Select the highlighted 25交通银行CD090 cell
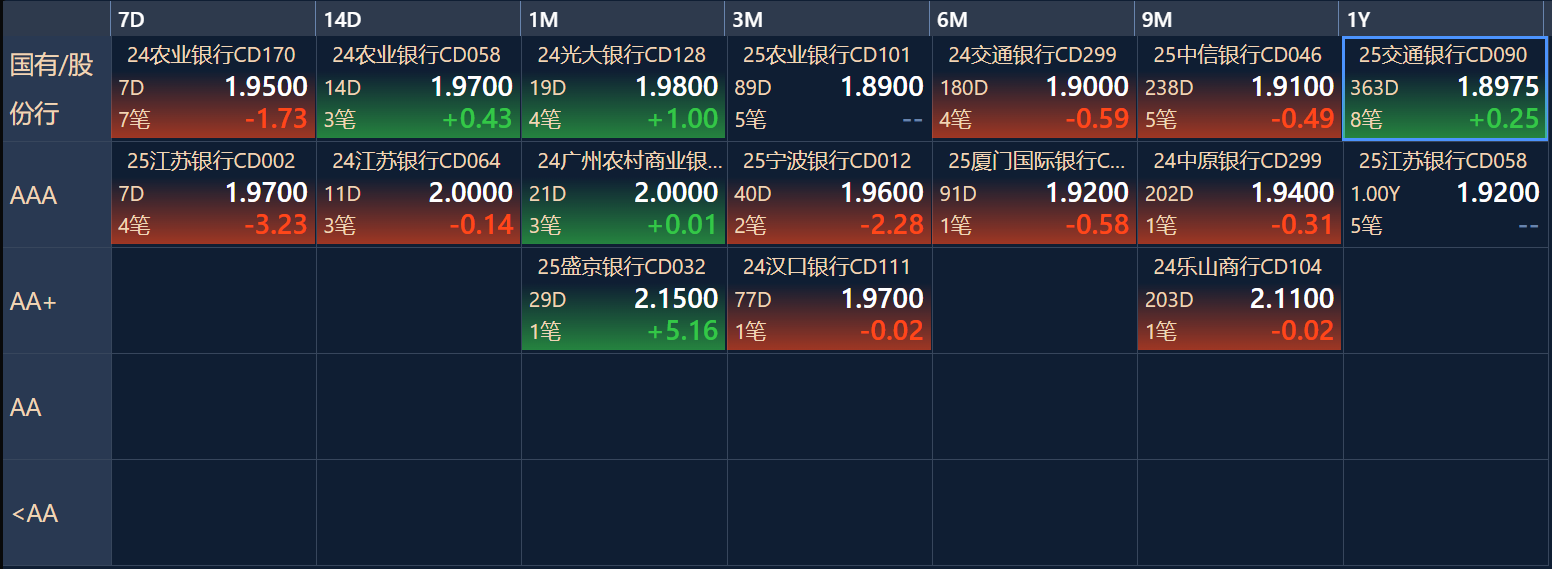The image size is (1552, 569). [1445, 88]
